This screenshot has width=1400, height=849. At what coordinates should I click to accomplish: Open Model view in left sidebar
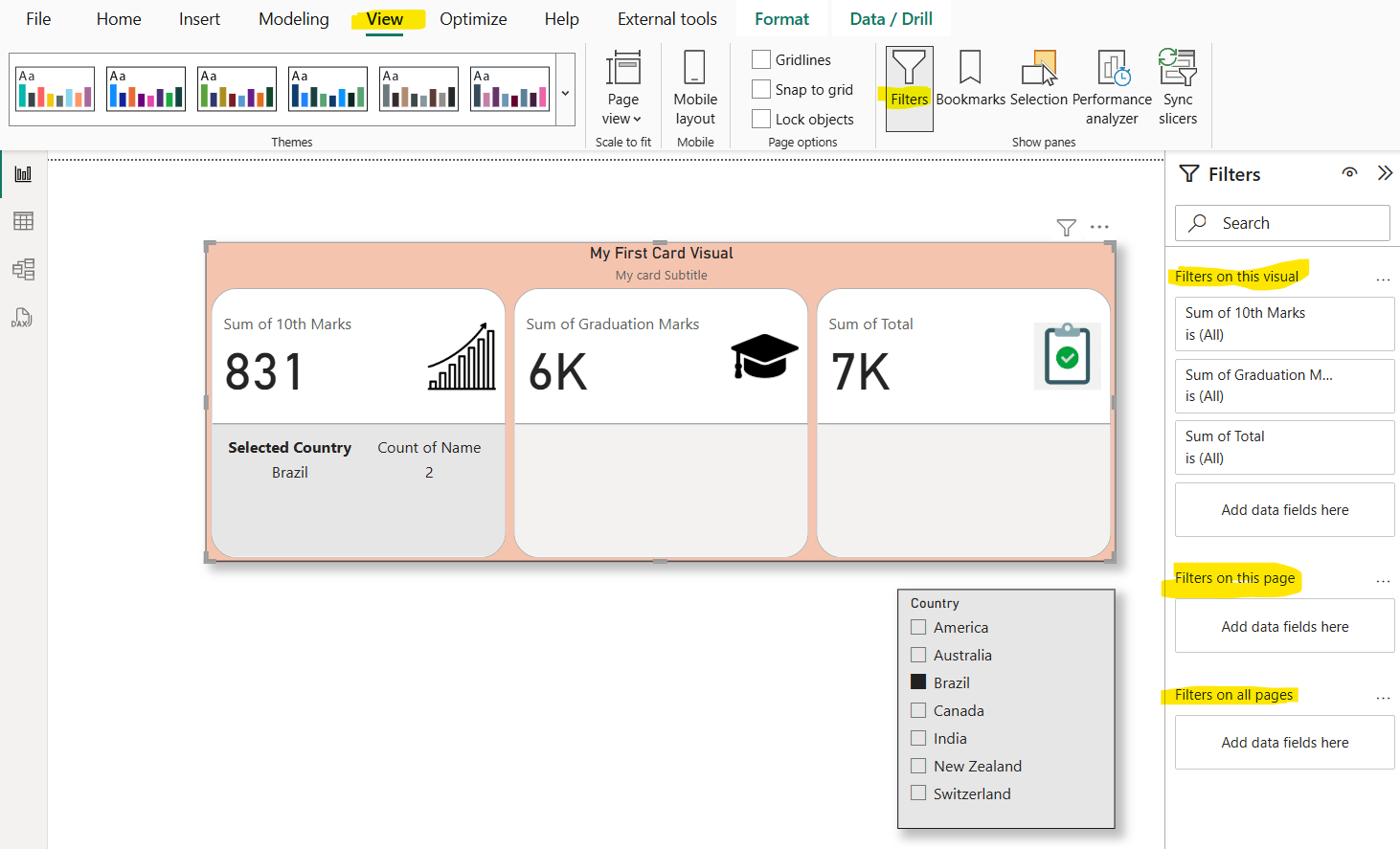pyautogui.click(x=23, y=269)
